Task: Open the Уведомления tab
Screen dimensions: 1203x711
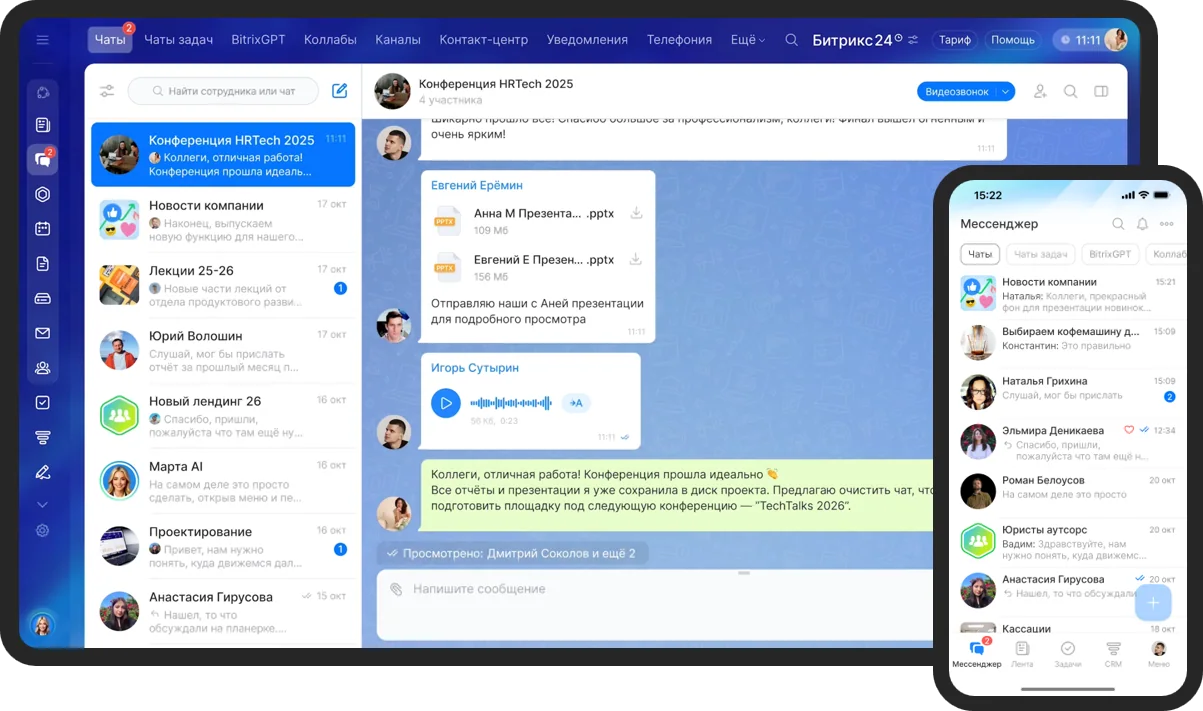Action: 587,40
